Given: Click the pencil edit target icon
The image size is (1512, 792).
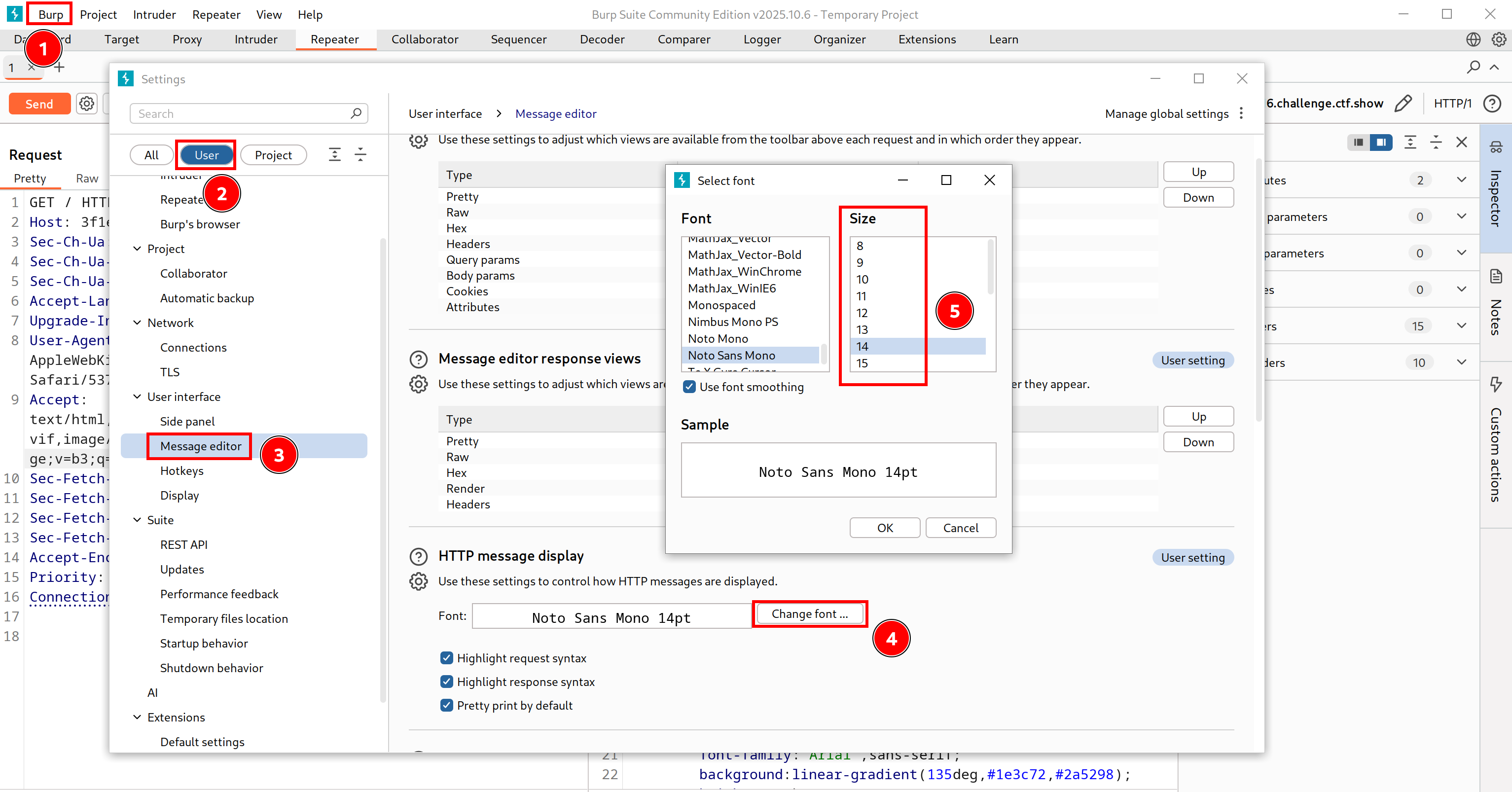Looking at the screenshot, I should click(1403, 104).
